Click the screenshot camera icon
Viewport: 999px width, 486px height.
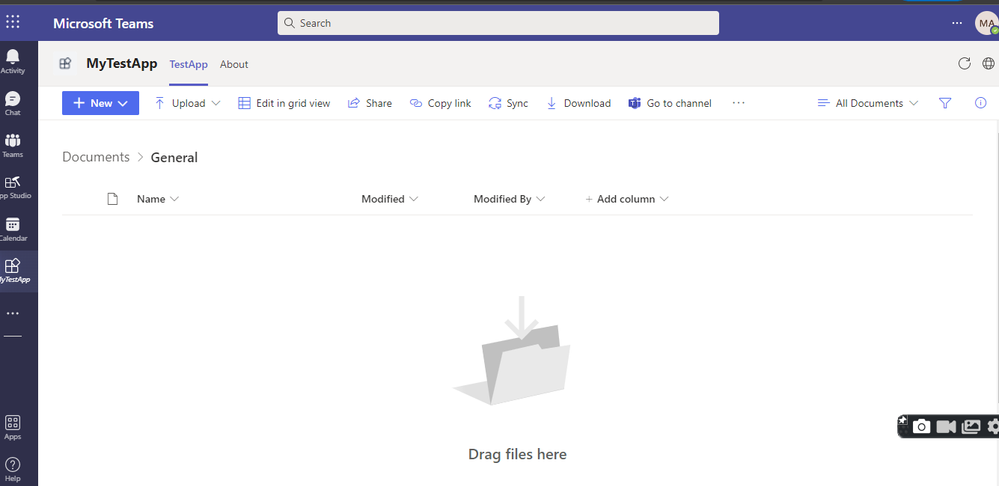pyautogui.click(x=921, y=426)
